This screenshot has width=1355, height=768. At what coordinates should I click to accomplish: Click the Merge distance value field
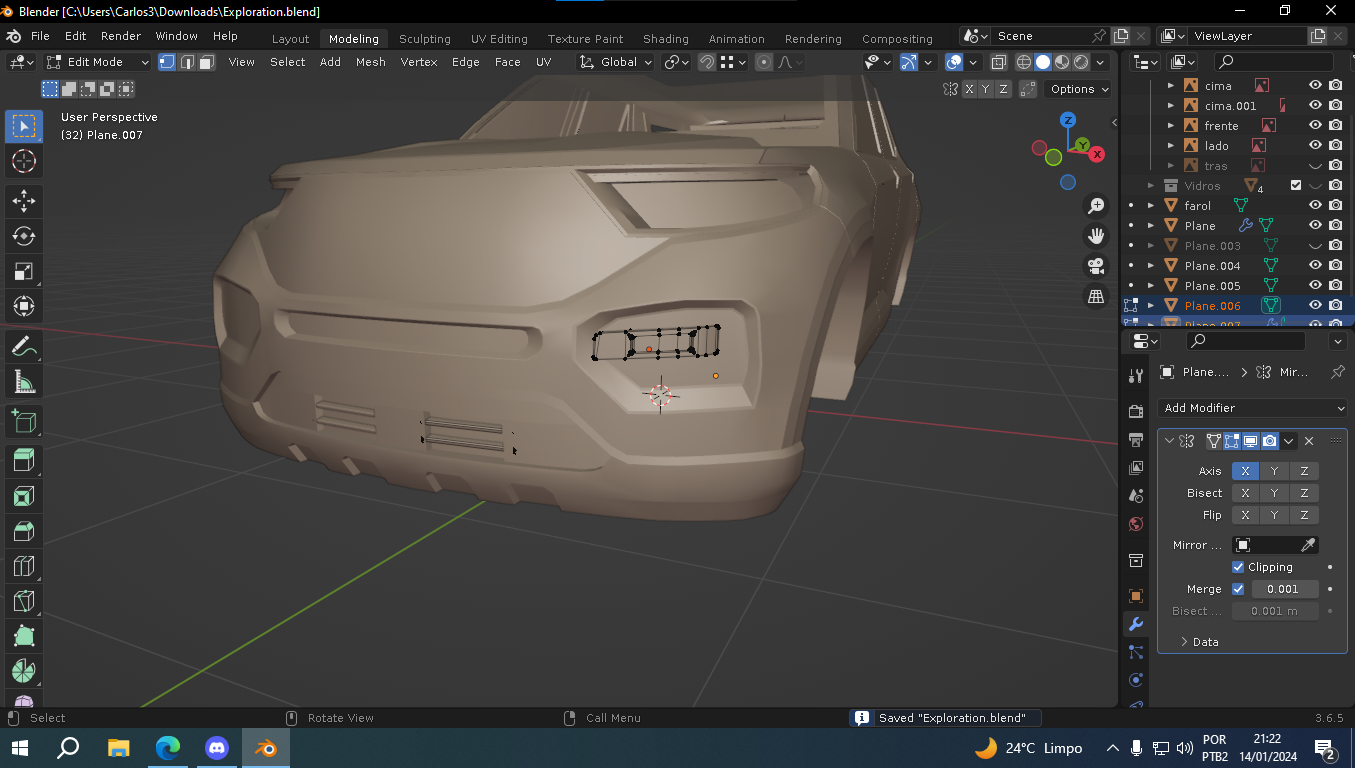pyautogui.click(x=1284, y=589)
